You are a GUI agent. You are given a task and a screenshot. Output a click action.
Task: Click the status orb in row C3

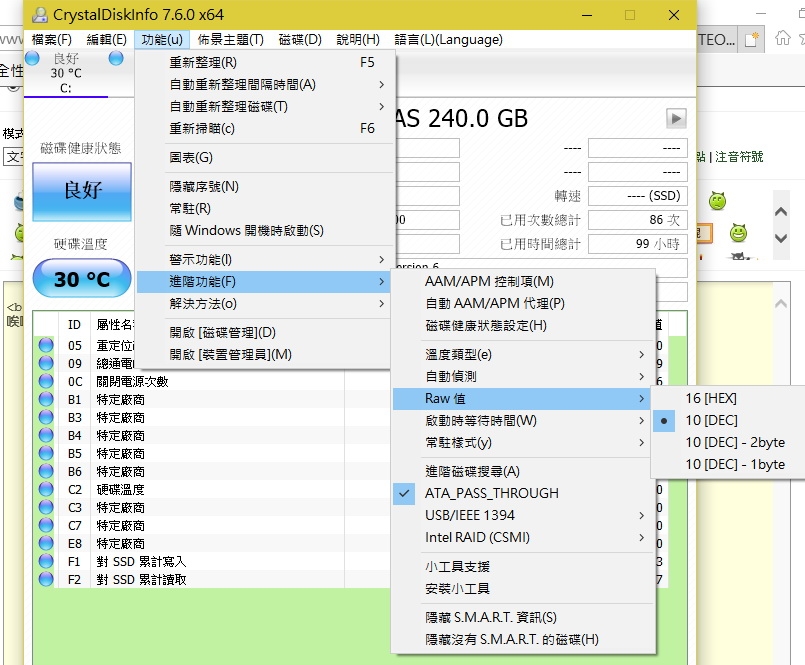click(x=46, y=507)
